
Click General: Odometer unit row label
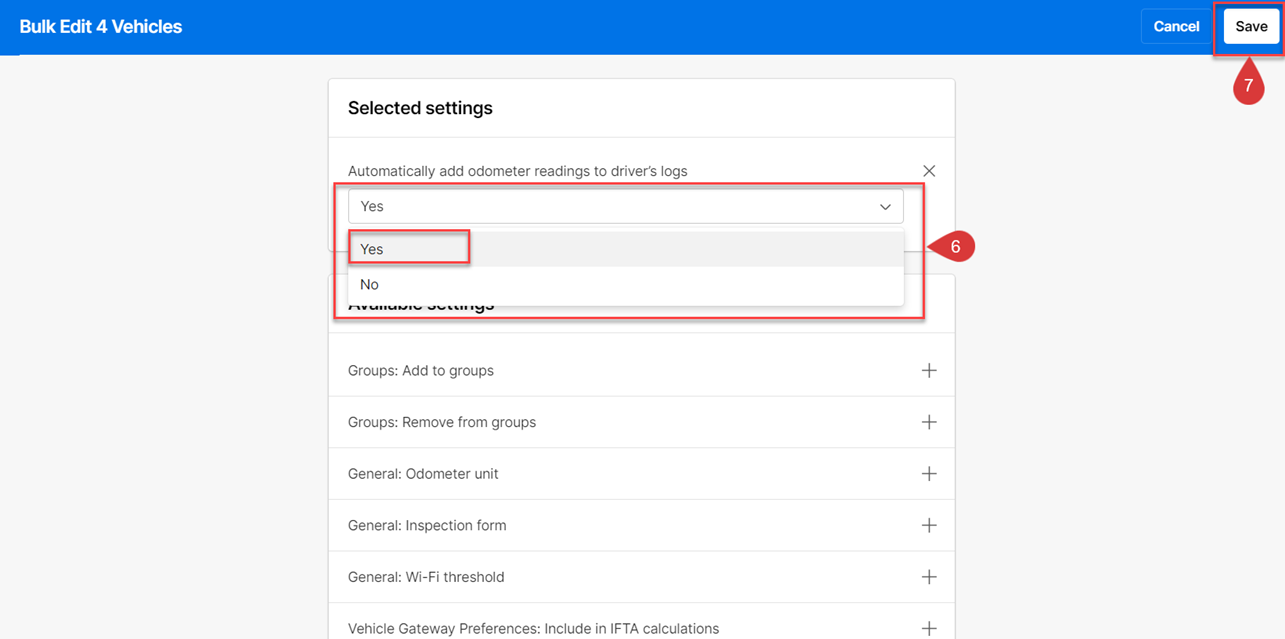423,474
